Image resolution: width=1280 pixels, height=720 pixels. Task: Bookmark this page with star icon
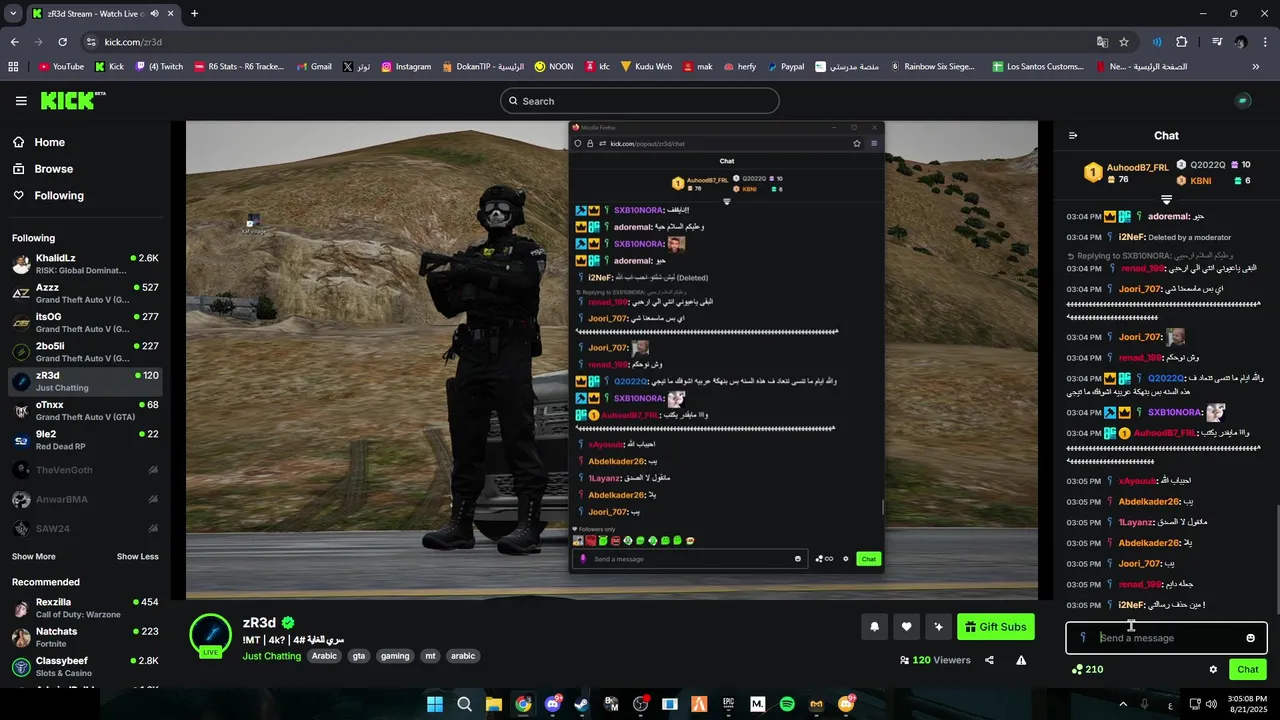(x=1124, y=42)
